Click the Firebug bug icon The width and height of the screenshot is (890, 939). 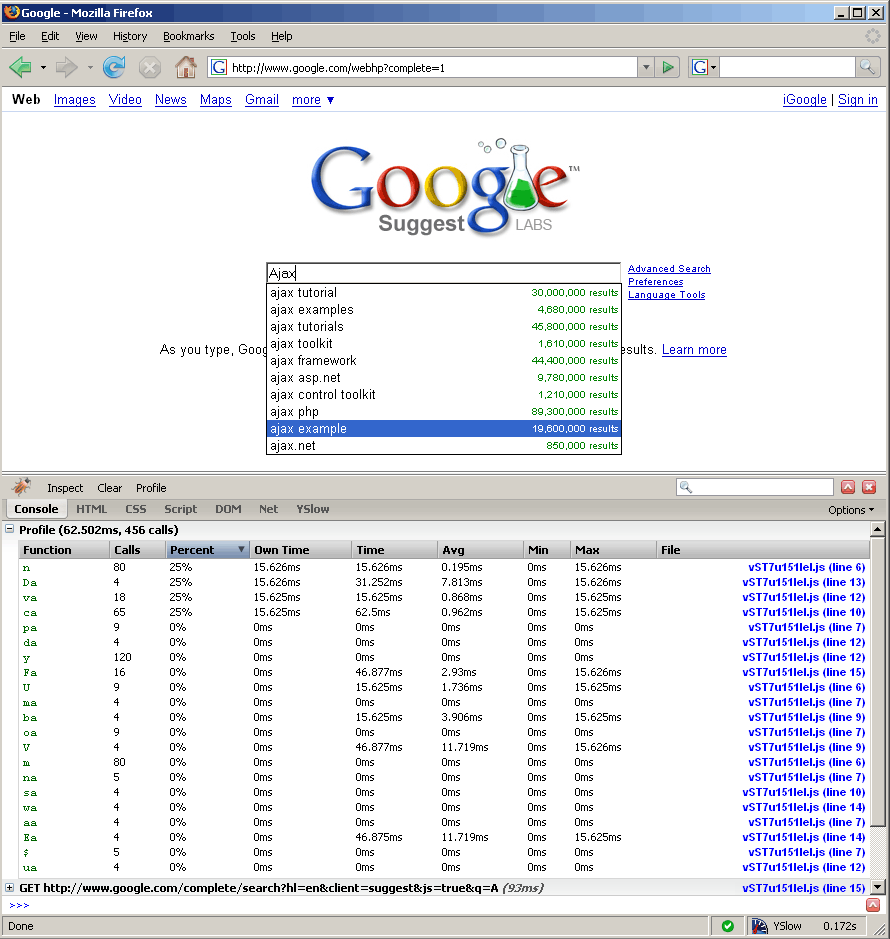coord(21,487)
